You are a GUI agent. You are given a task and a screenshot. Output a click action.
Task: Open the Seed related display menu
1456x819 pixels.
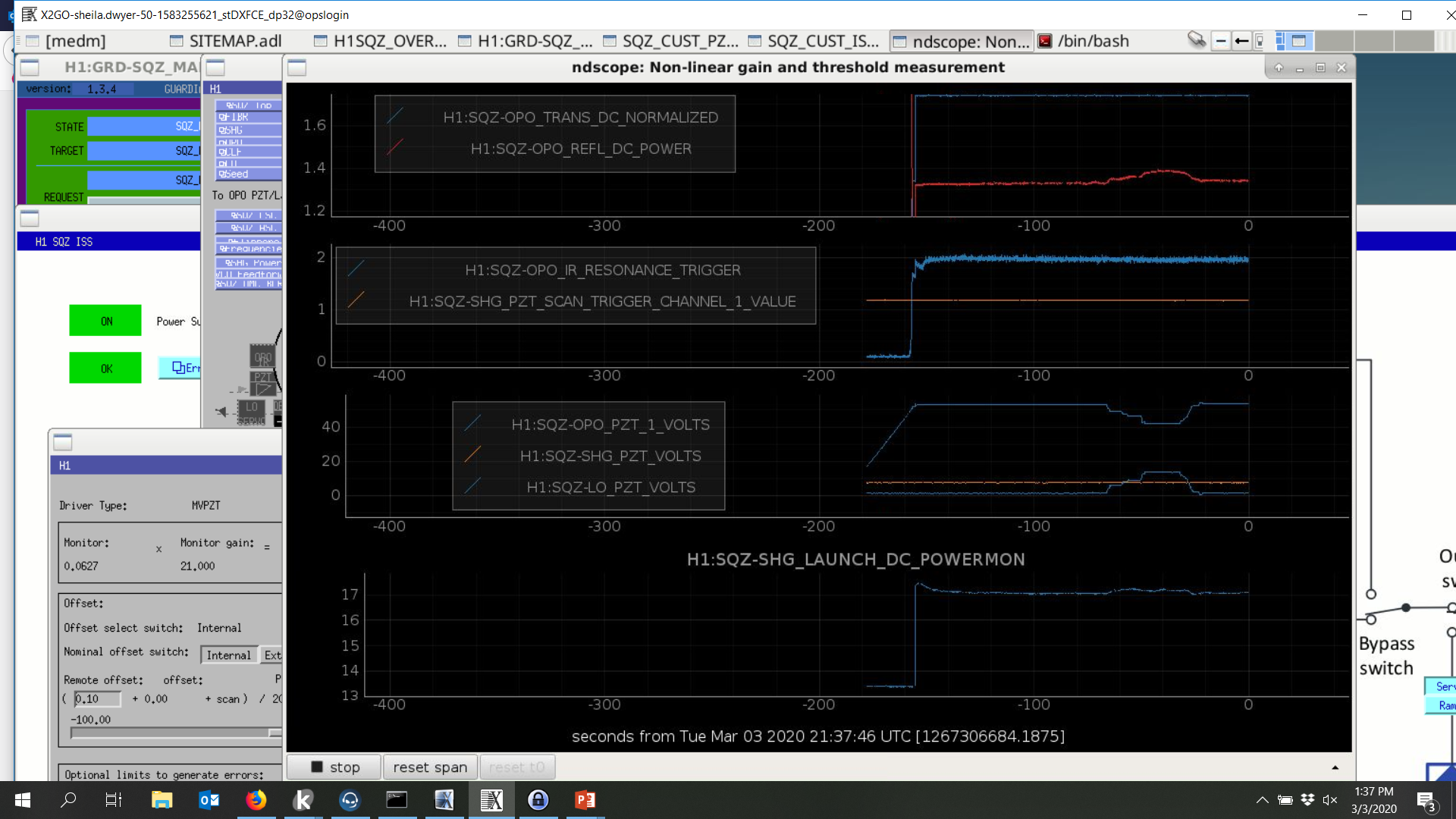point(249,174)
